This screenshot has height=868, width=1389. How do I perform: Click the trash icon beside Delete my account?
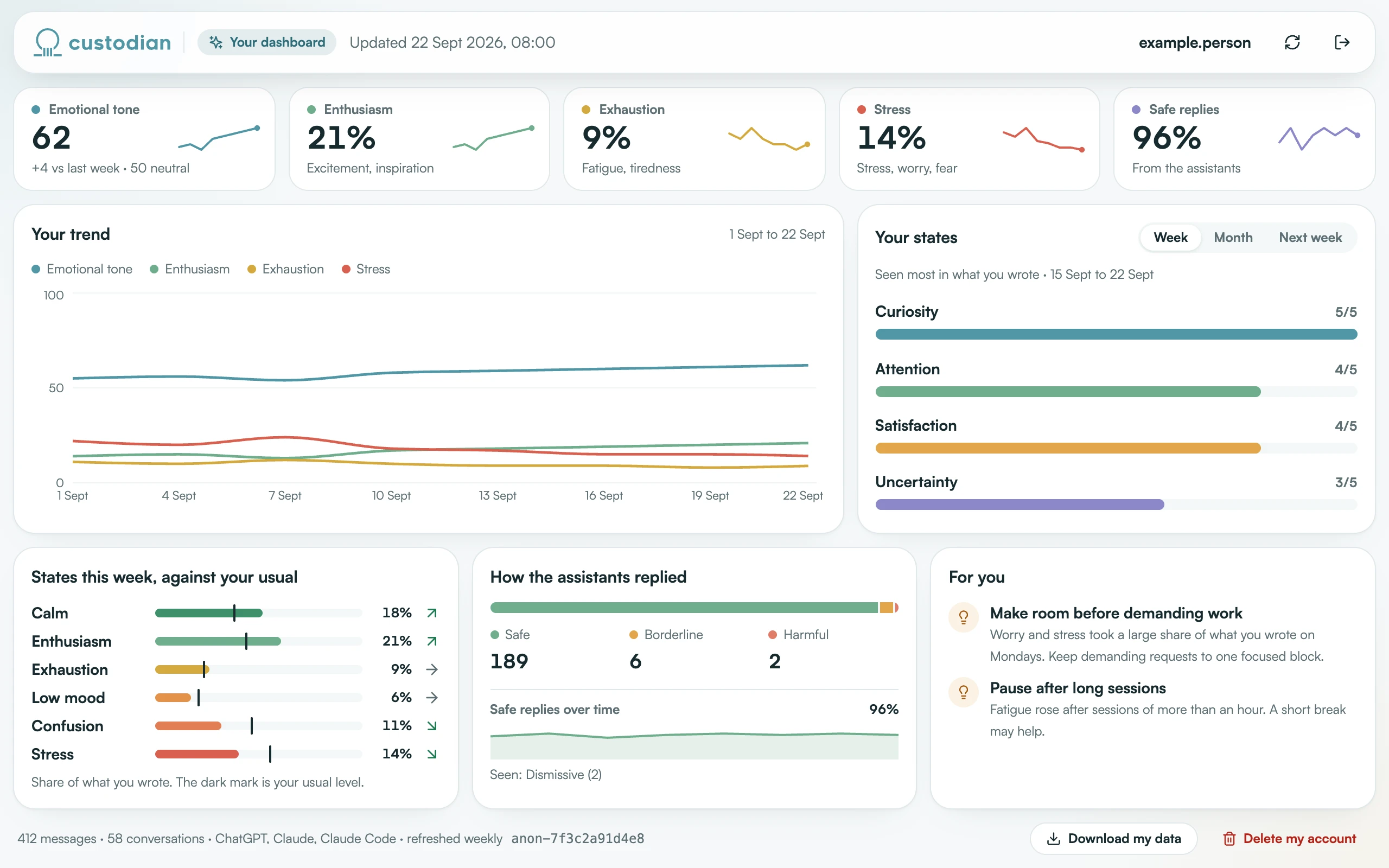[1229, 839]
